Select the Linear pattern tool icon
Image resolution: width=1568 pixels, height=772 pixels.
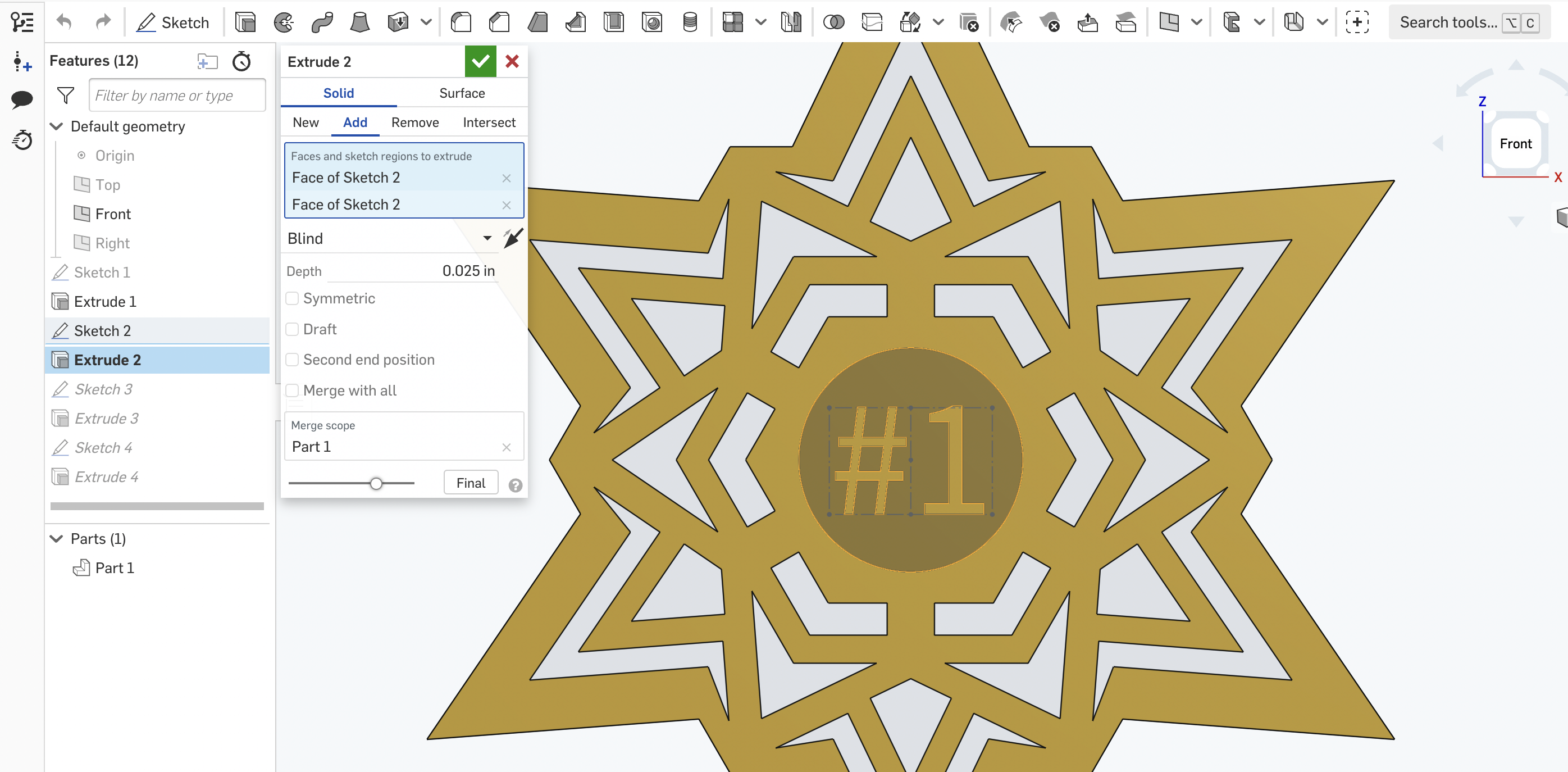[733, 22]
